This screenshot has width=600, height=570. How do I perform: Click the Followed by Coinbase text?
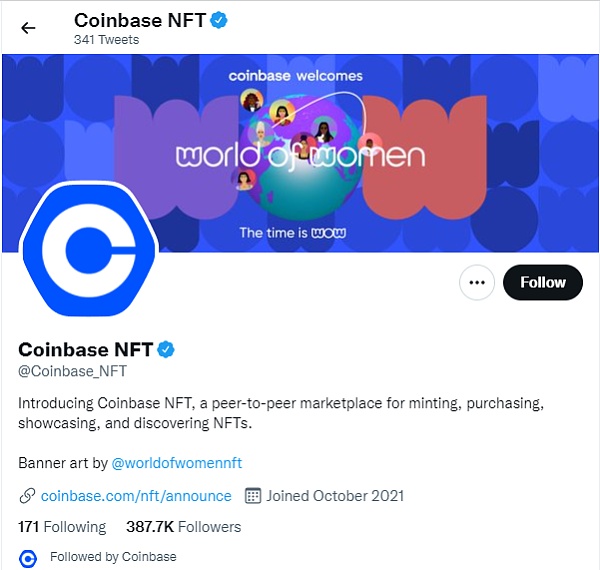(x=113, y=557)
